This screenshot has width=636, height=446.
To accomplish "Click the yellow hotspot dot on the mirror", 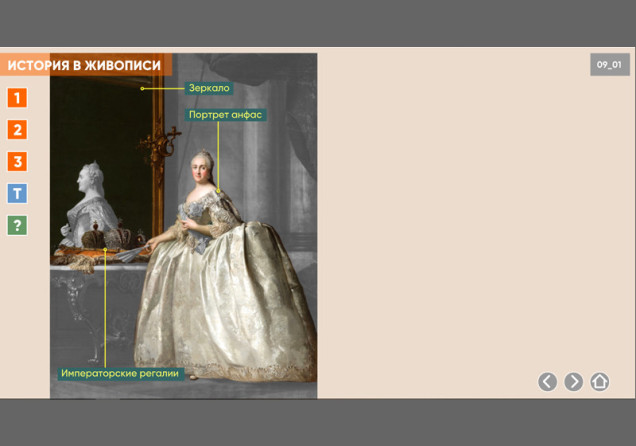I will [x=143, y=88].
